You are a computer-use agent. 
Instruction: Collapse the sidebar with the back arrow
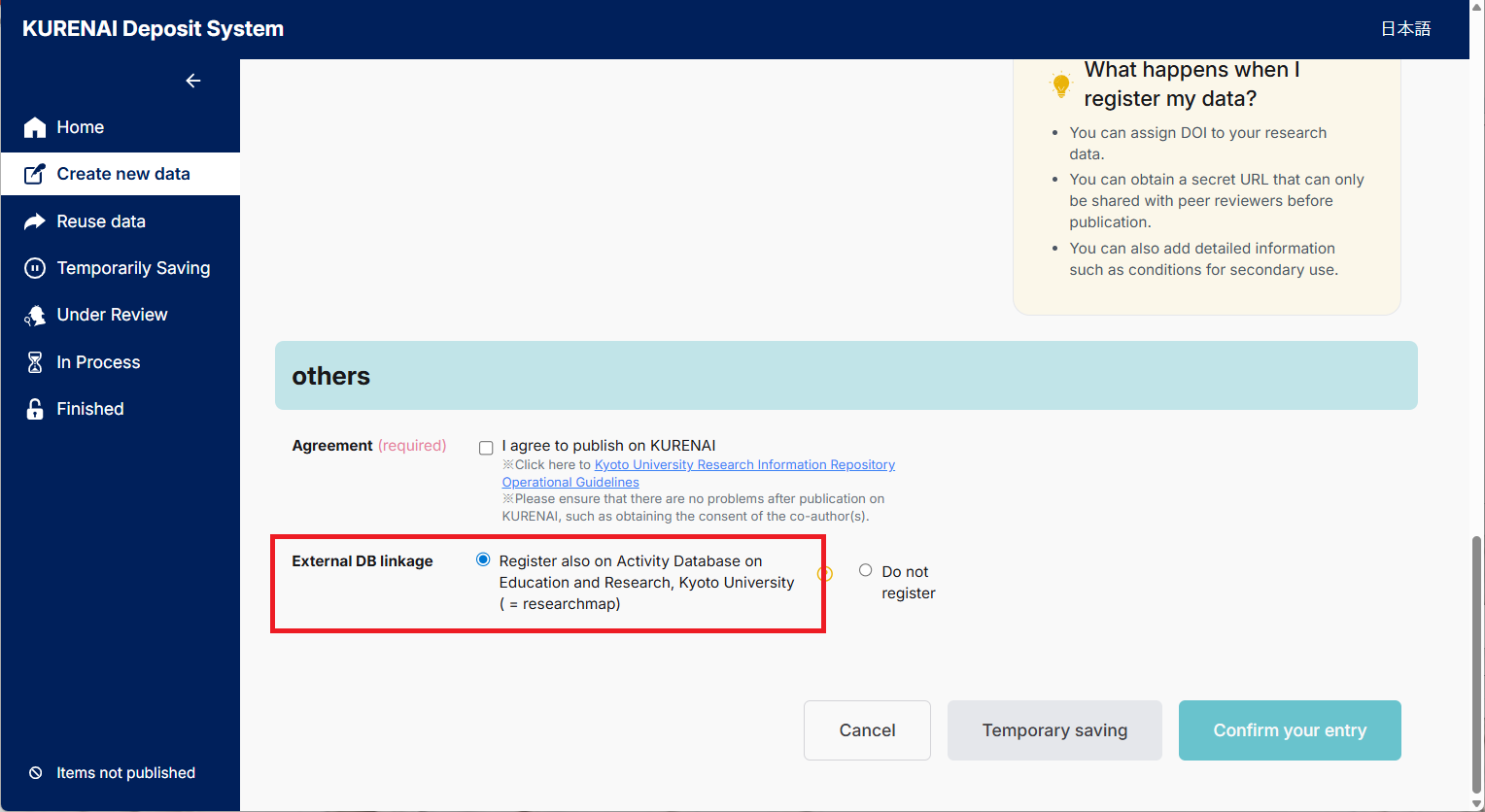(x=192, y=81)
